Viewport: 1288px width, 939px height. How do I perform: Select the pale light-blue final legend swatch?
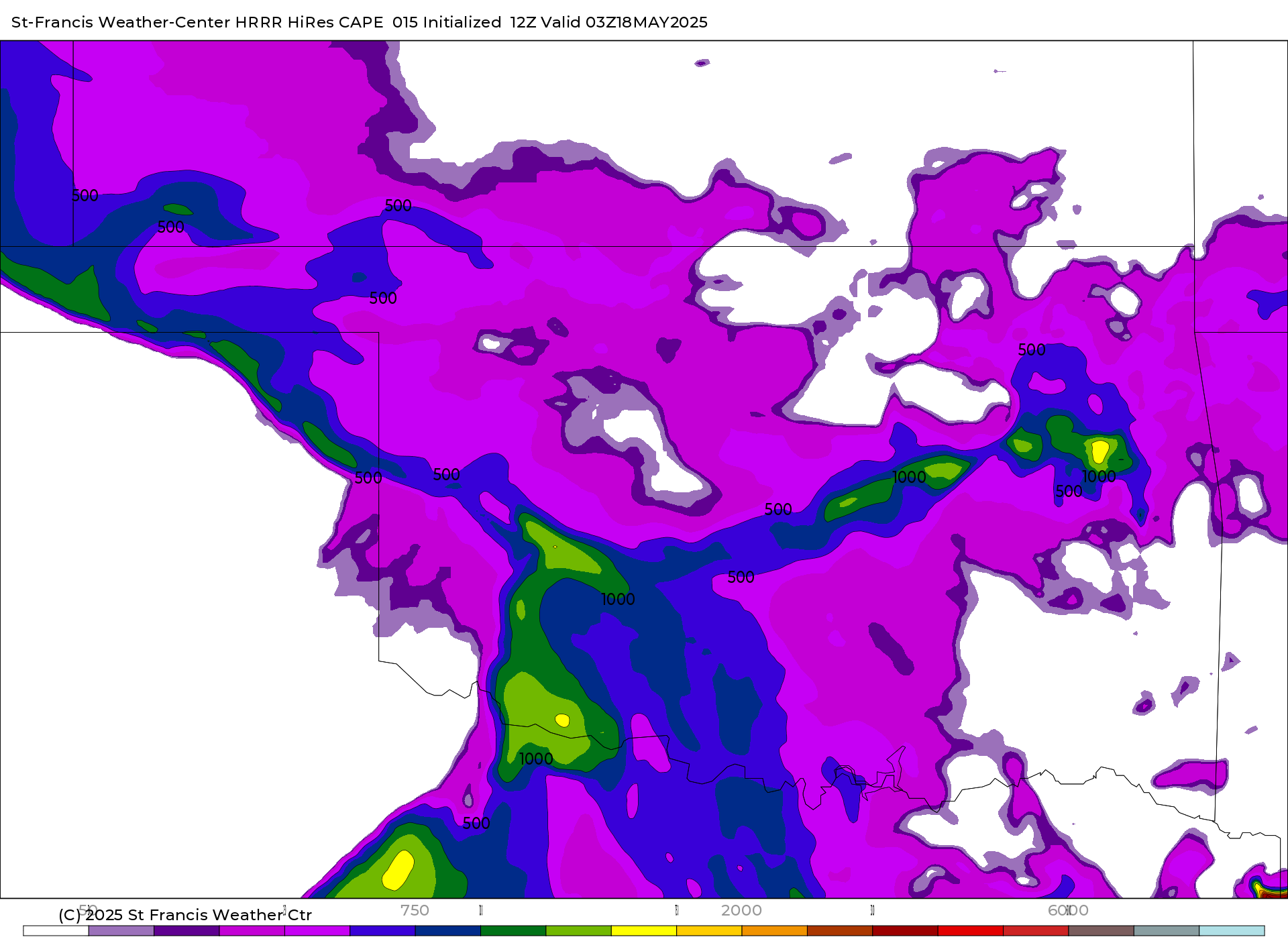coord(1232,931)
